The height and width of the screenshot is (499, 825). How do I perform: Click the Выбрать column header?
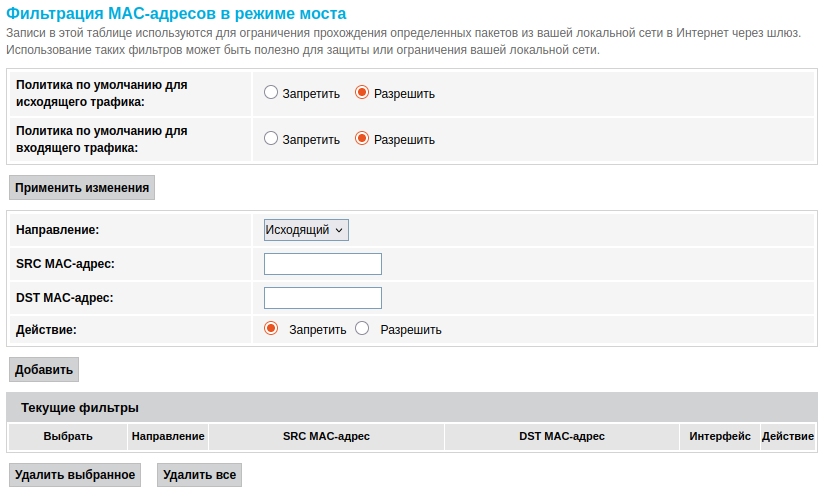(x=68, y=436)
